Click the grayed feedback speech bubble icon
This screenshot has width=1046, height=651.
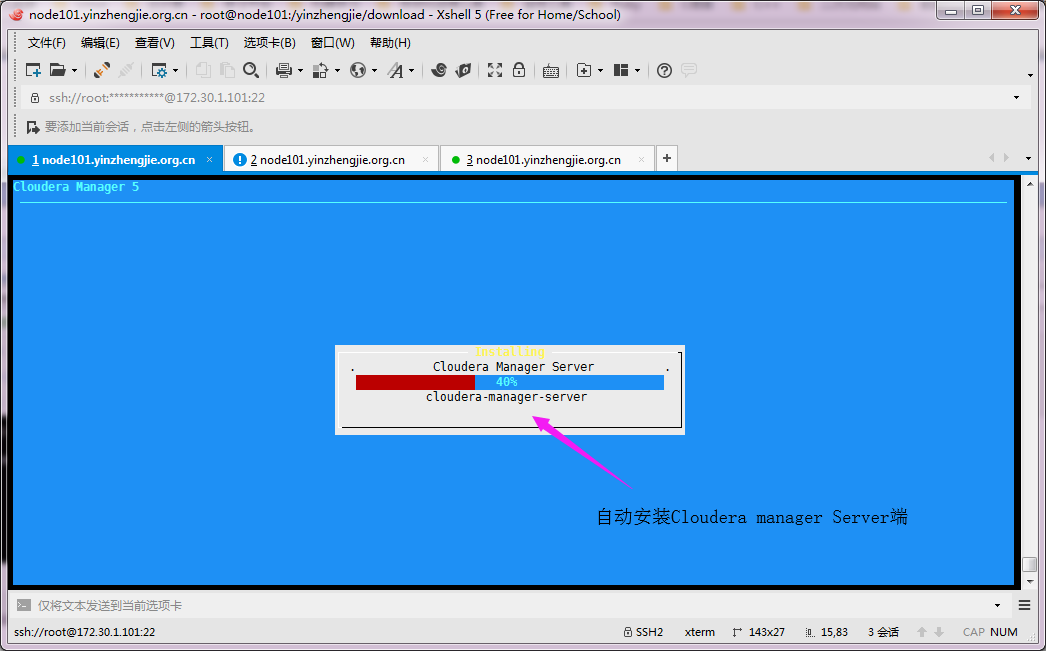(x=689, y=70)
